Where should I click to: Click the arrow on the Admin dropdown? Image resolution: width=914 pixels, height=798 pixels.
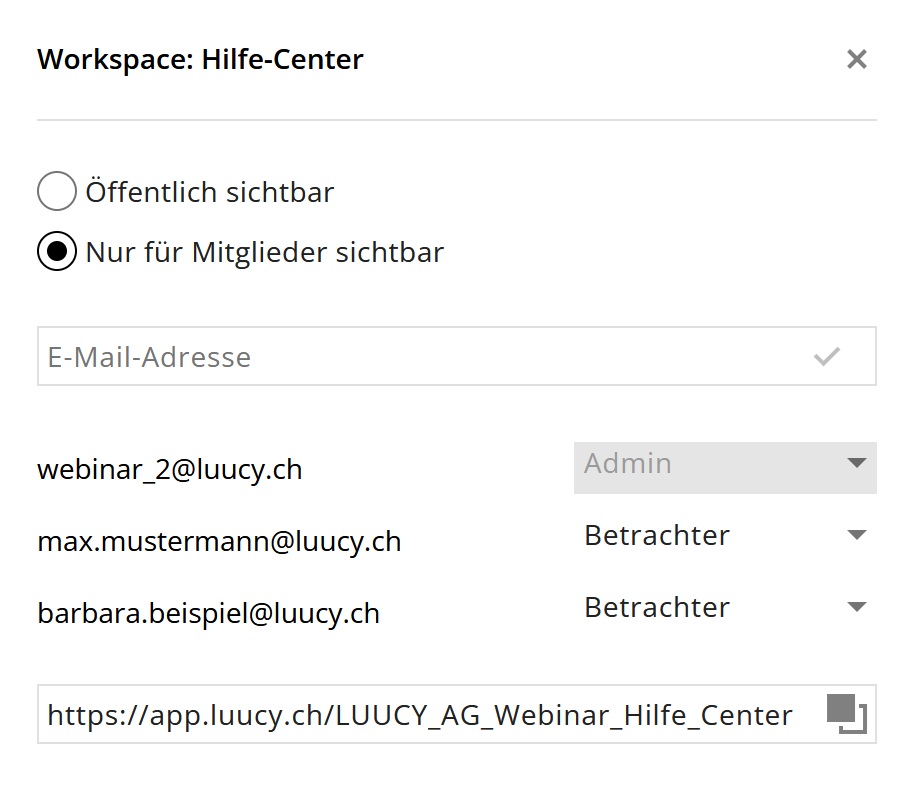(x=856, y=463)
